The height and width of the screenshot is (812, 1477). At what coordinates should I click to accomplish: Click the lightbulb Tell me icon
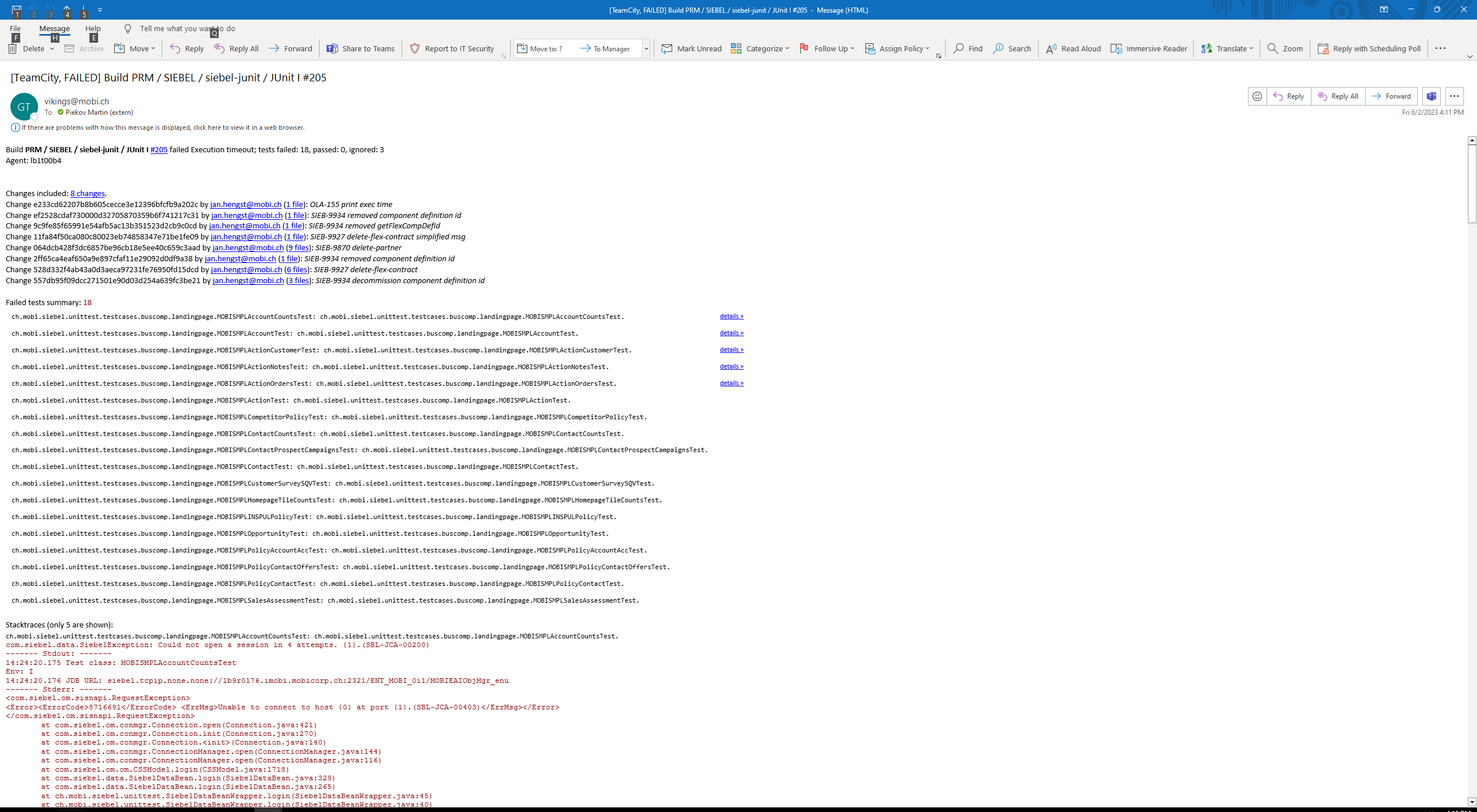point(128,28)
